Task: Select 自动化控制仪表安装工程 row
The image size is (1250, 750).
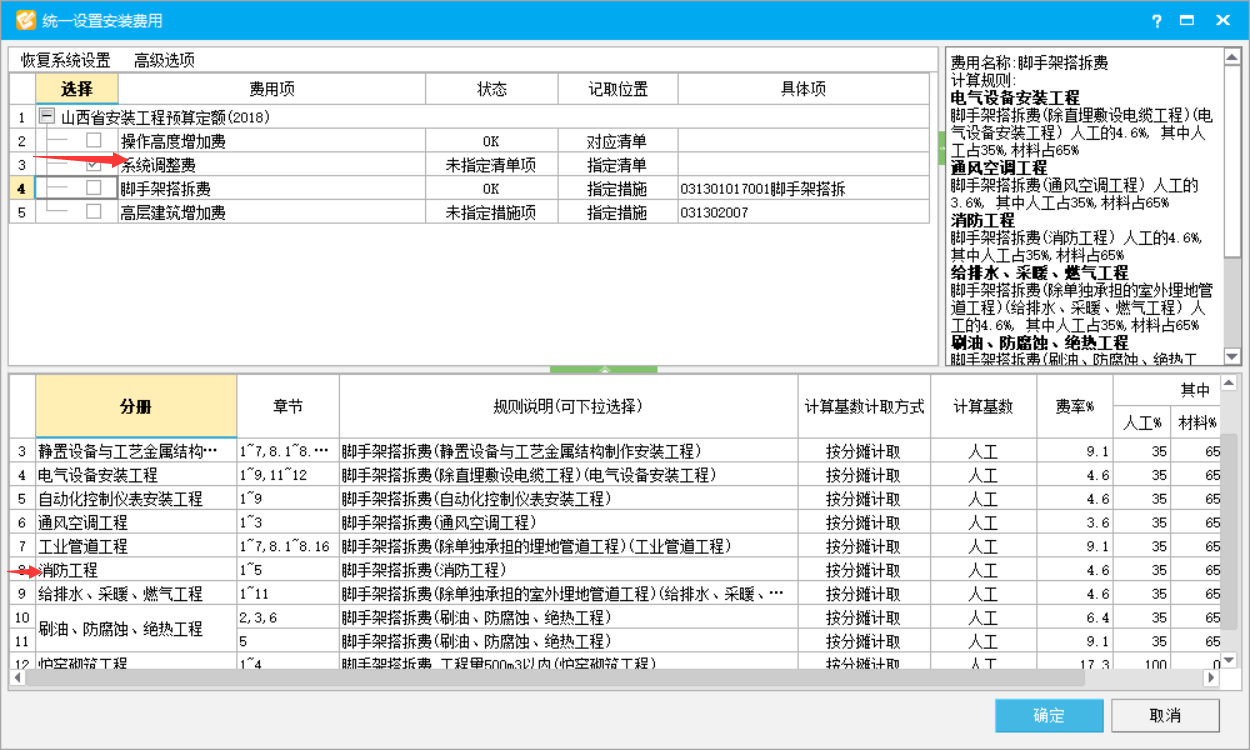Action: (x=615, y=499)
